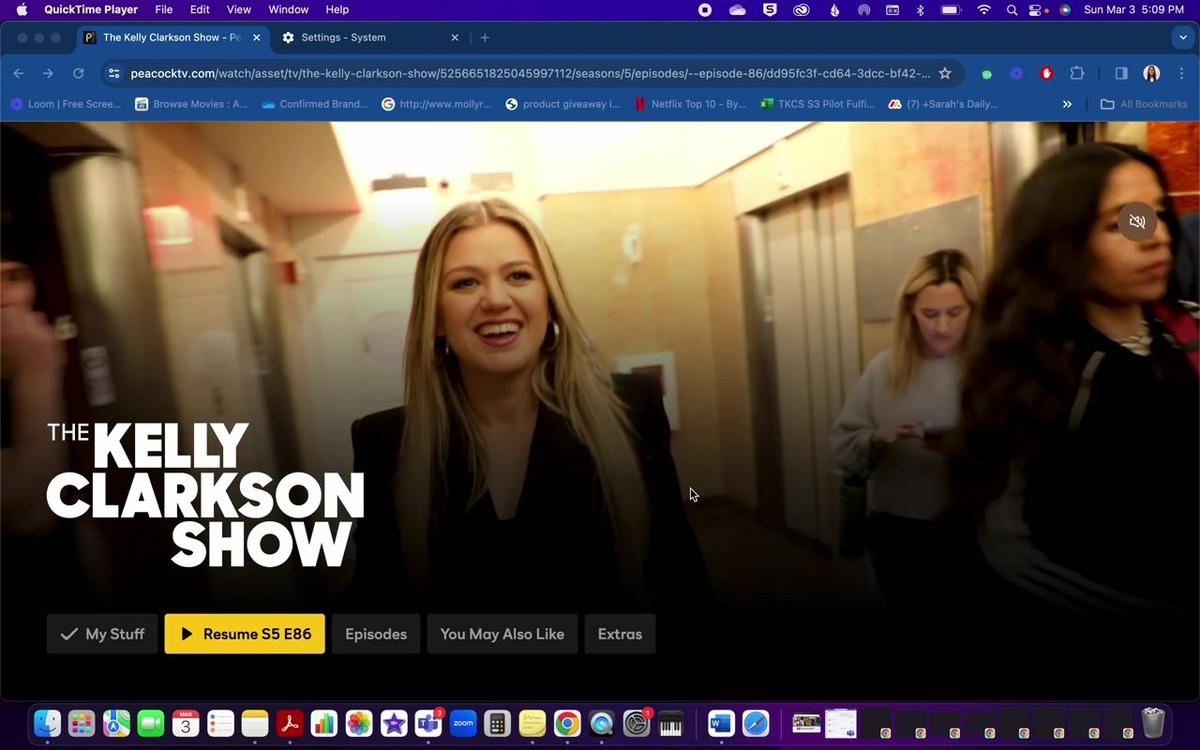Close The Kelly Clarkson Show tab
The width and height of the screenshot is (1200, 750).
coord(257,37)
